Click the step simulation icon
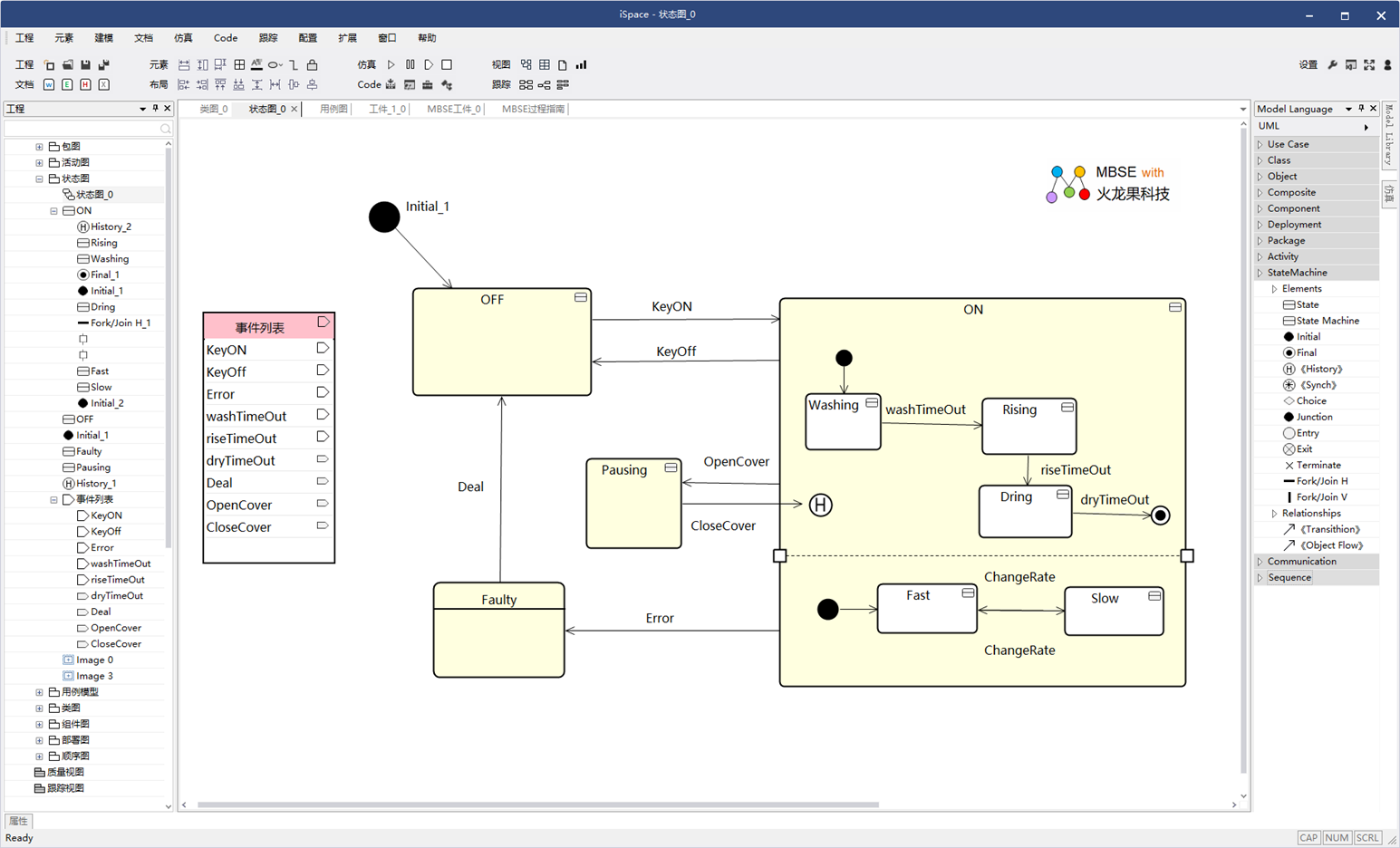This screenshot has width=1400, height=848. click(x=429, y=65)
